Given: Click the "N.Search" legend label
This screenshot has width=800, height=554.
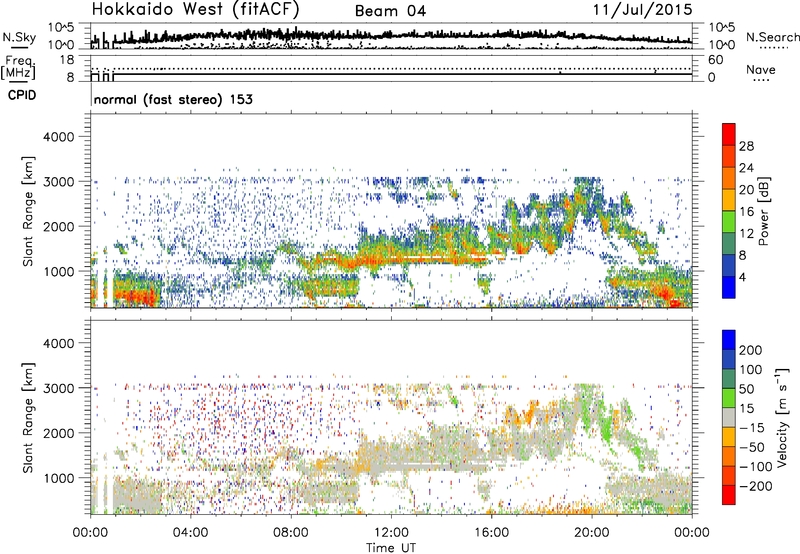Looking at the screenshot, I should click(x=772, y=37).
